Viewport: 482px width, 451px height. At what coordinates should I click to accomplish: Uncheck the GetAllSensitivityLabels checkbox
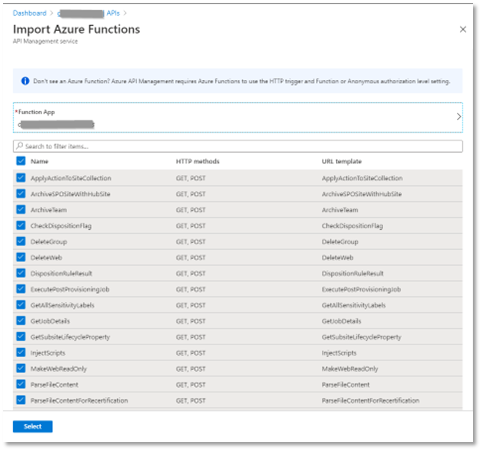pyautogui.click(x=21, y=305)
